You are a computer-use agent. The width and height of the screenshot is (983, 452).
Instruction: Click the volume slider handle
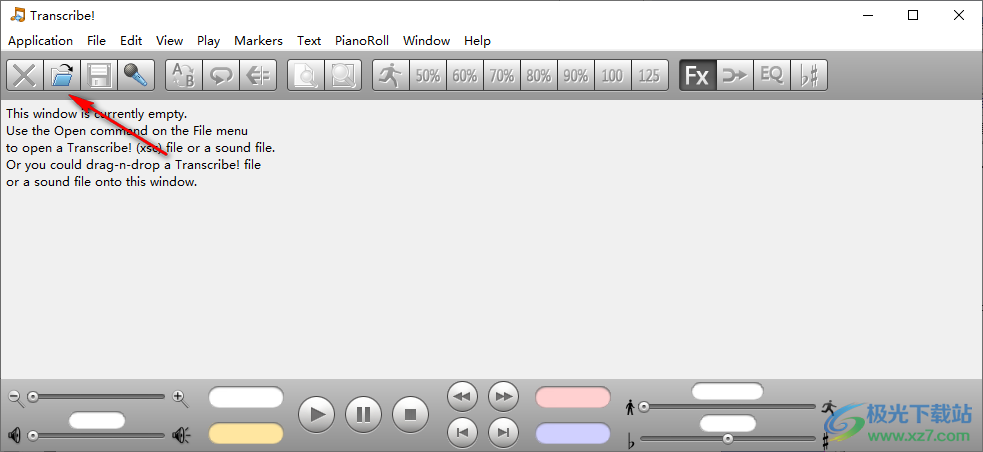coord(33,435)
